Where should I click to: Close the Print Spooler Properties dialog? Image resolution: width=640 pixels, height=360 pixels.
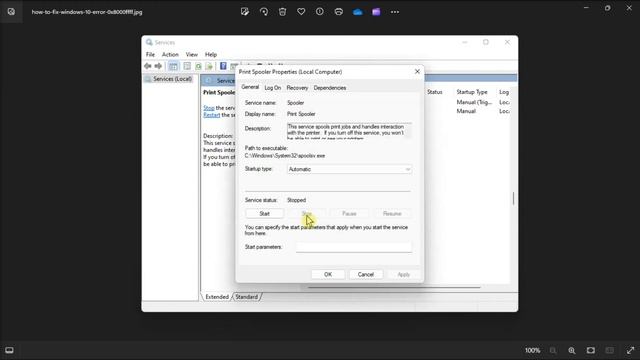pyautogui.click(x=417, y=71)
